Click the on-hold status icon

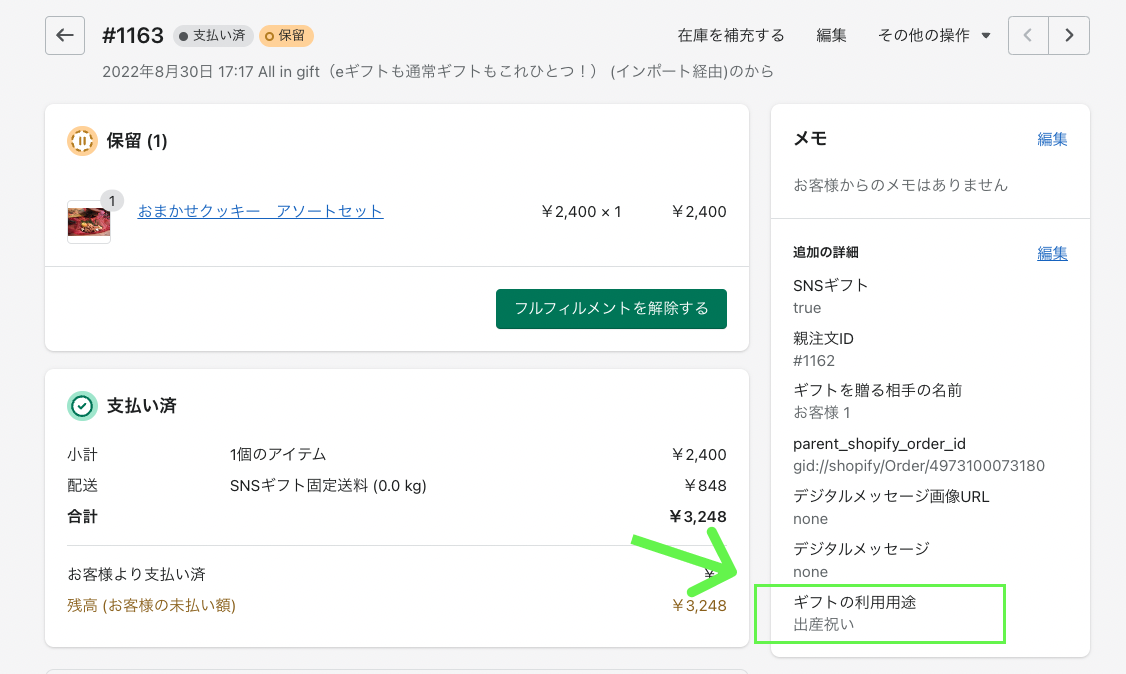(x=82, y=141)
